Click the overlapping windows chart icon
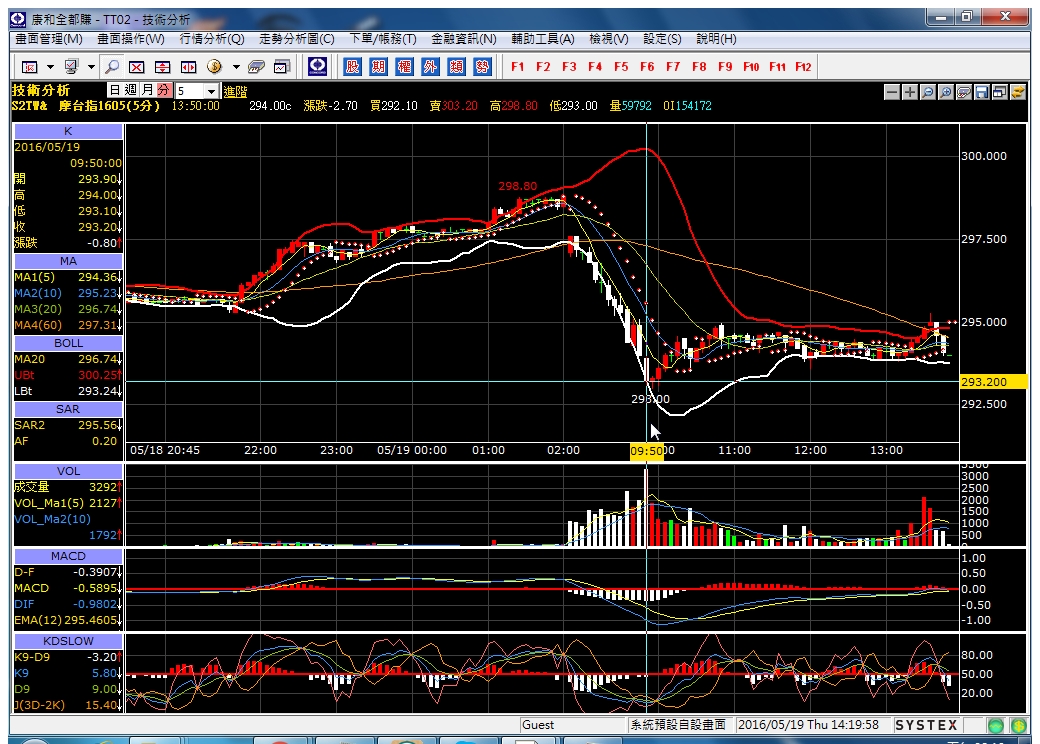Screen dimensions: 1040x744 click(1000, 92)
